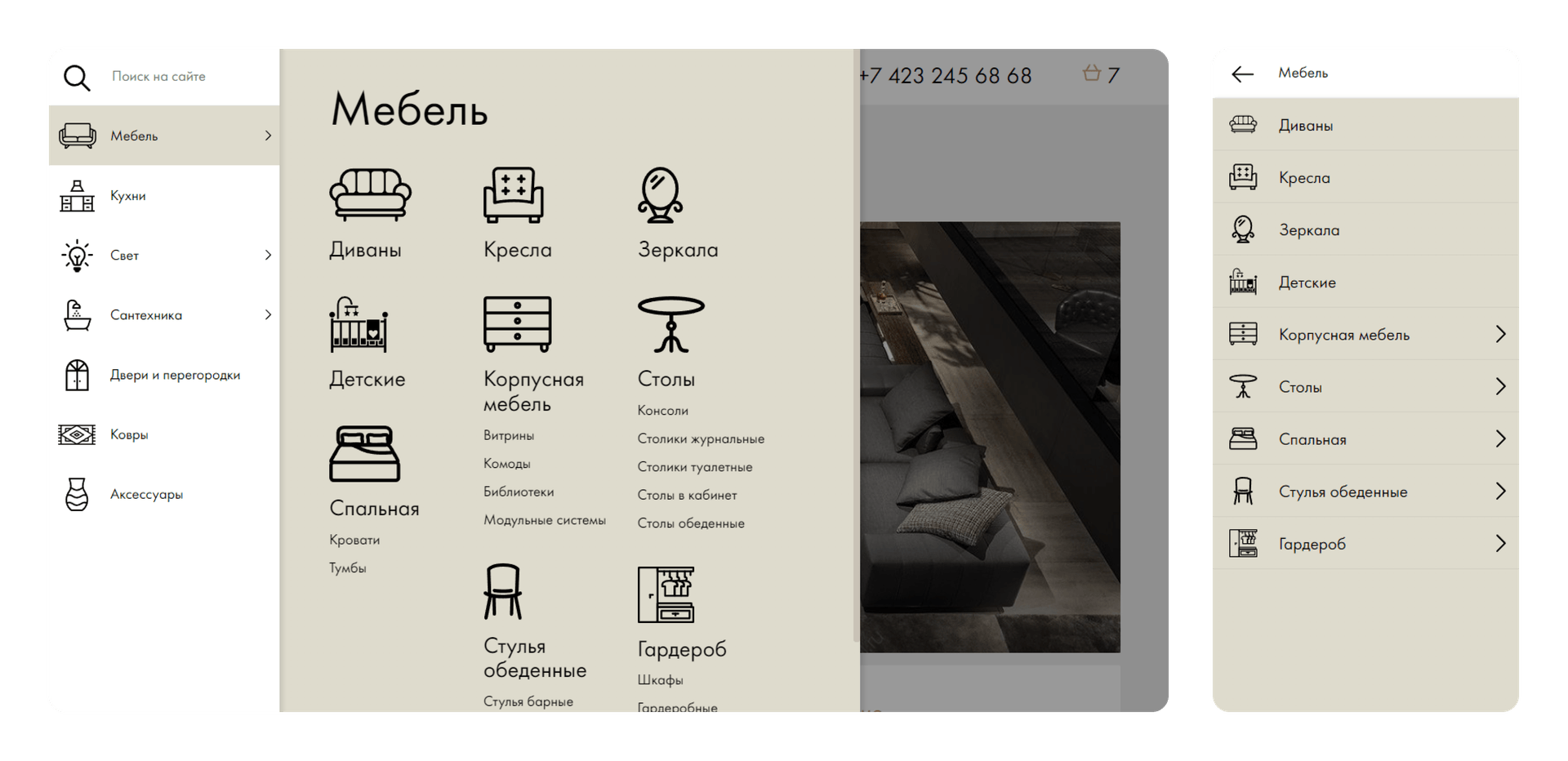The height and width of the screenshot is (761, 1568).
Task: Open the Модульные системы link
Action: tap(544, 520)
